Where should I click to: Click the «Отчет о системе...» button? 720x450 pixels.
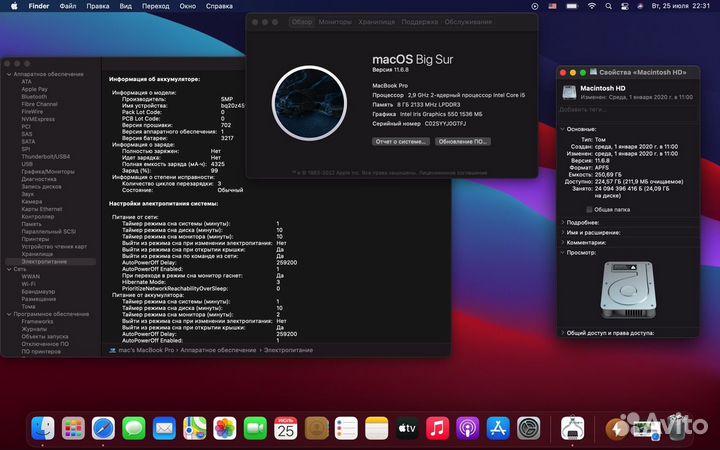point(401,141)
